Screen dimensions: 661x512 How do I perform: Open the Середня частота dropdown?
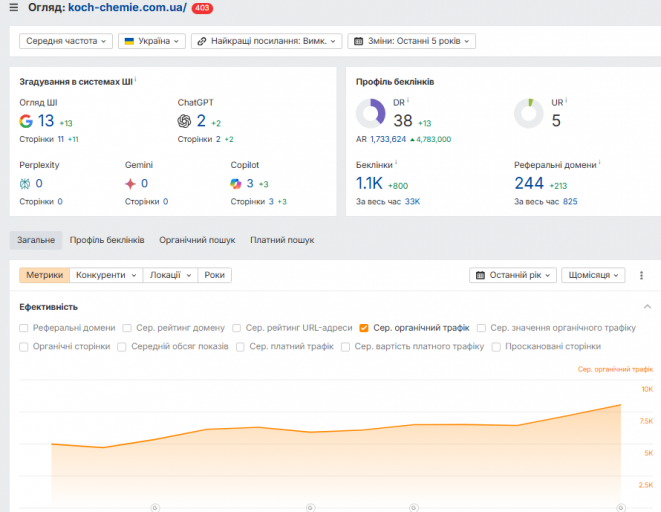66,41
